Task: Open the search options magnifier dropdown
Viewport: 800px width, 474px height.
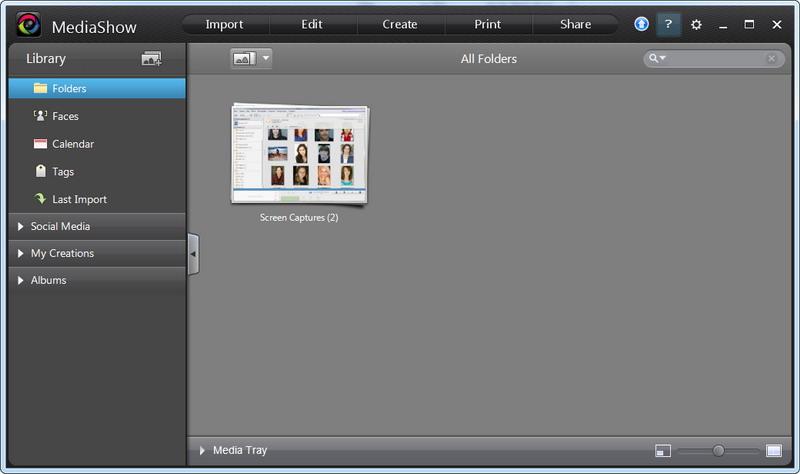Action: coord(657,58)
